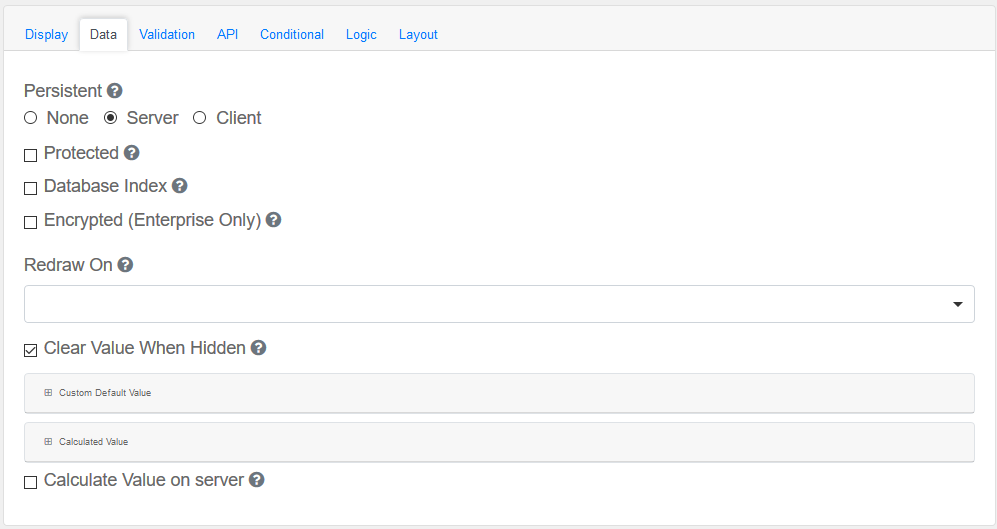
Task: Open the Layout tab
Action: [418, 34]
